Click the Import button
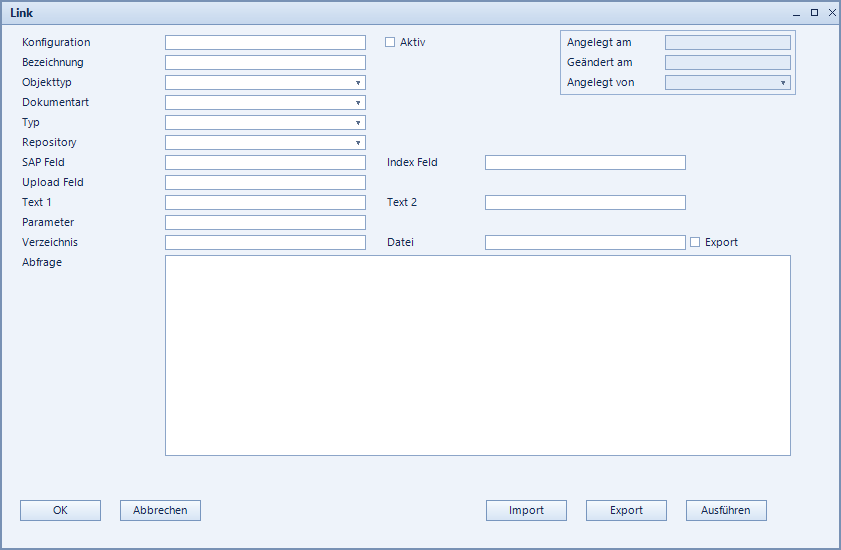 click(526, 510)
